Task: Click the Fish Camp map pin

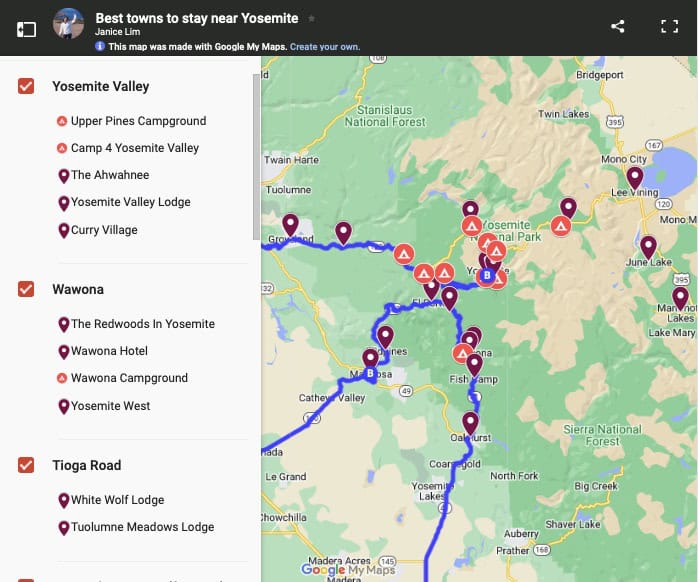Action: coord(475,365)
